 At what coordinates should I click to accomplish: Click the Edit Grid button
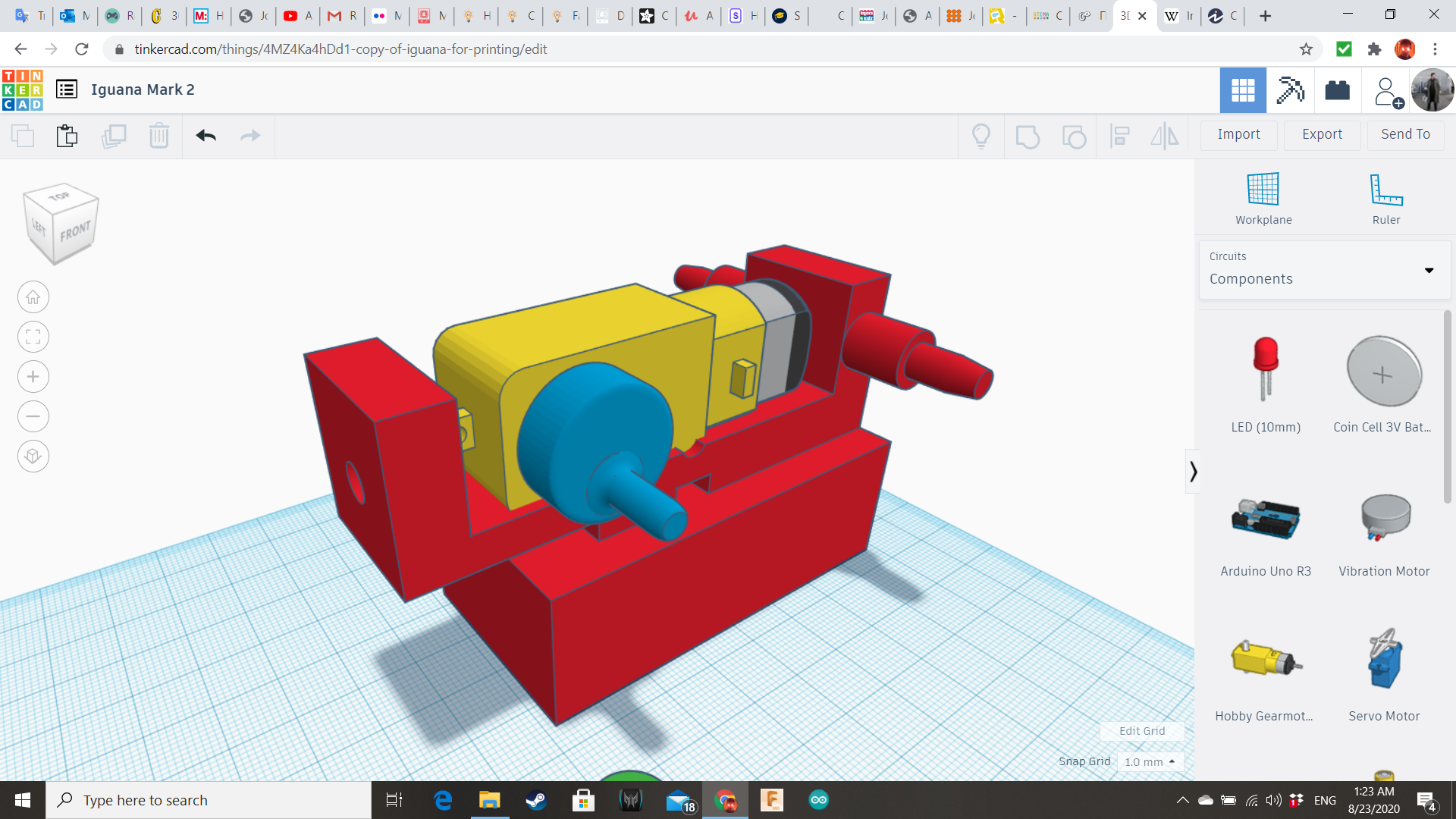click(x=1142, y=731)
